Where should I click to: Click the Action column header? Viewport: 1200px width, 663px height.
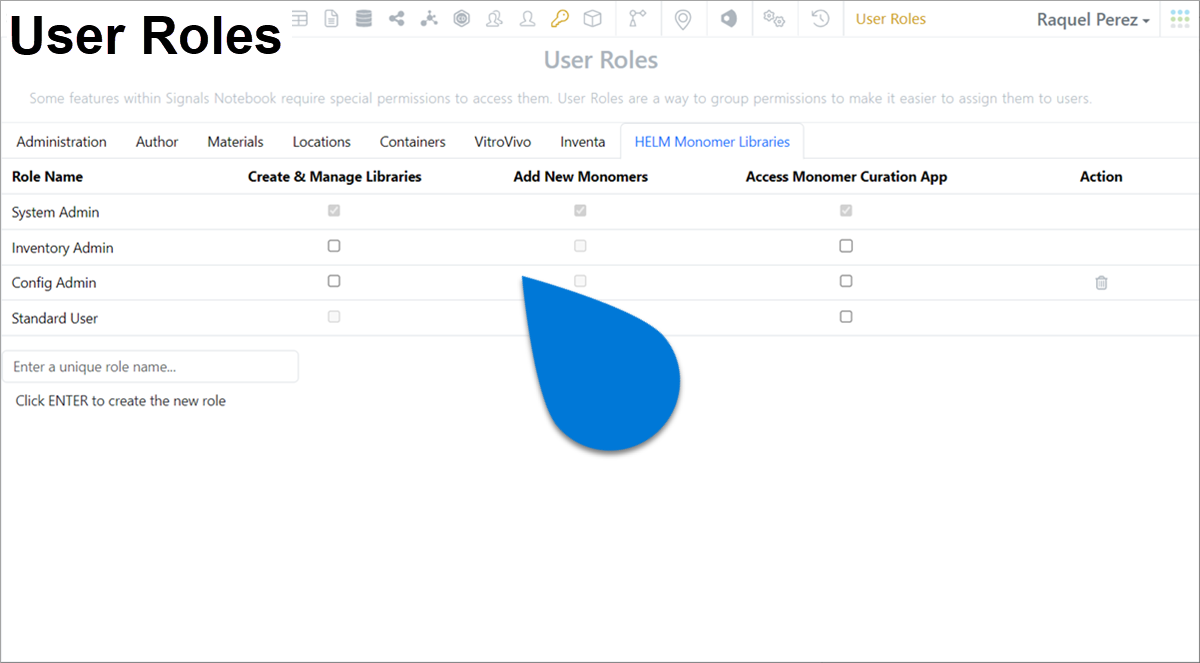1101,176
